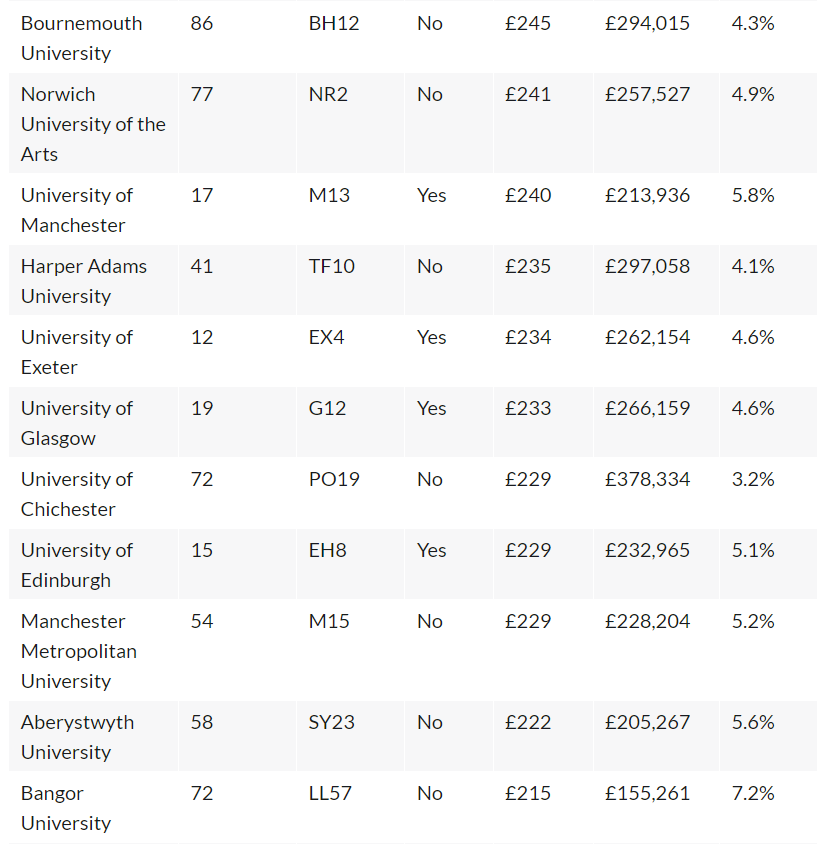Select the University of Chichester cell

pyautogui.click(x=93, y=494)
